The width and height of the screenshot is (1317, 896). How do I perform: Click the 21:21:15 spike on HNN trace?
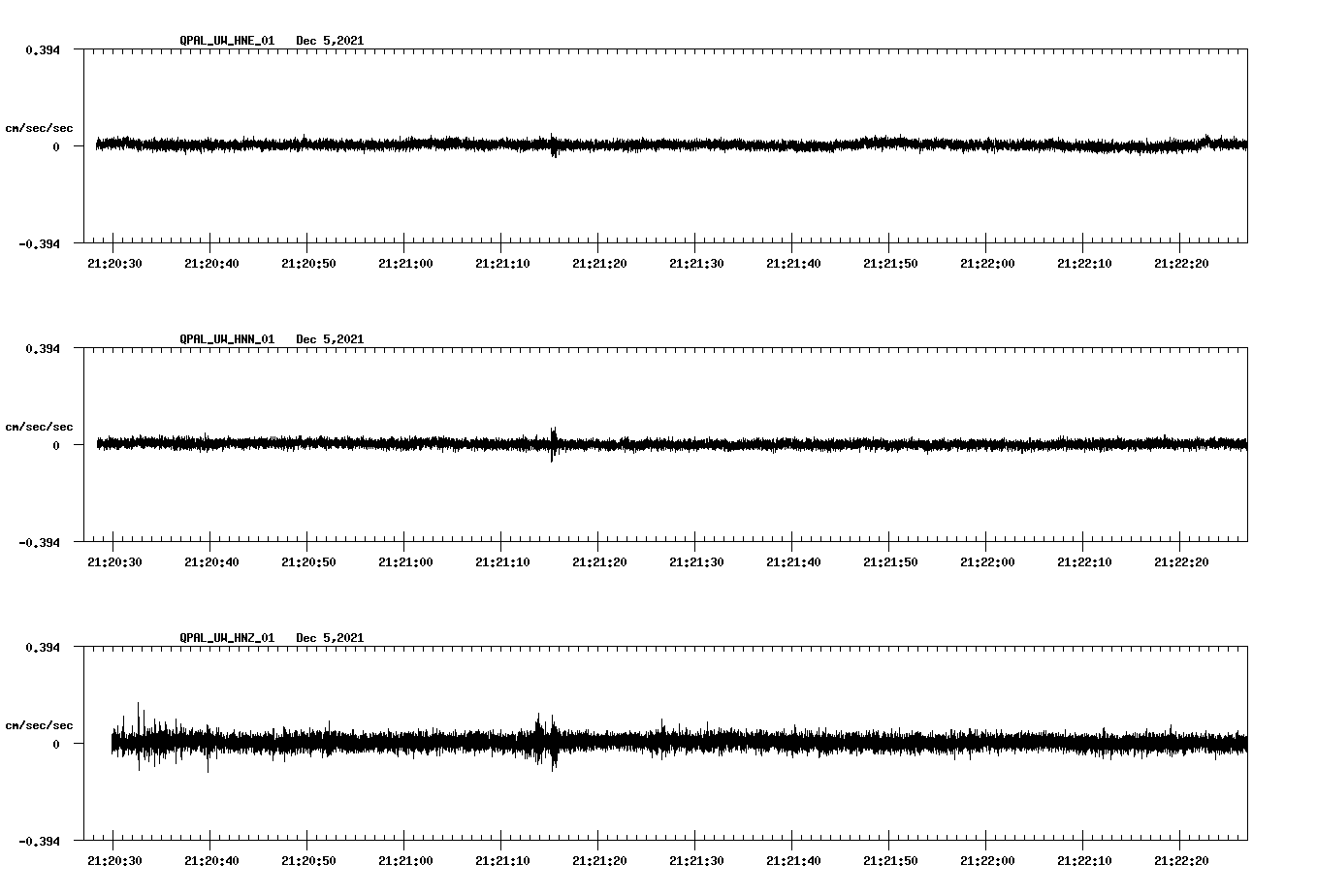[553, 444]
